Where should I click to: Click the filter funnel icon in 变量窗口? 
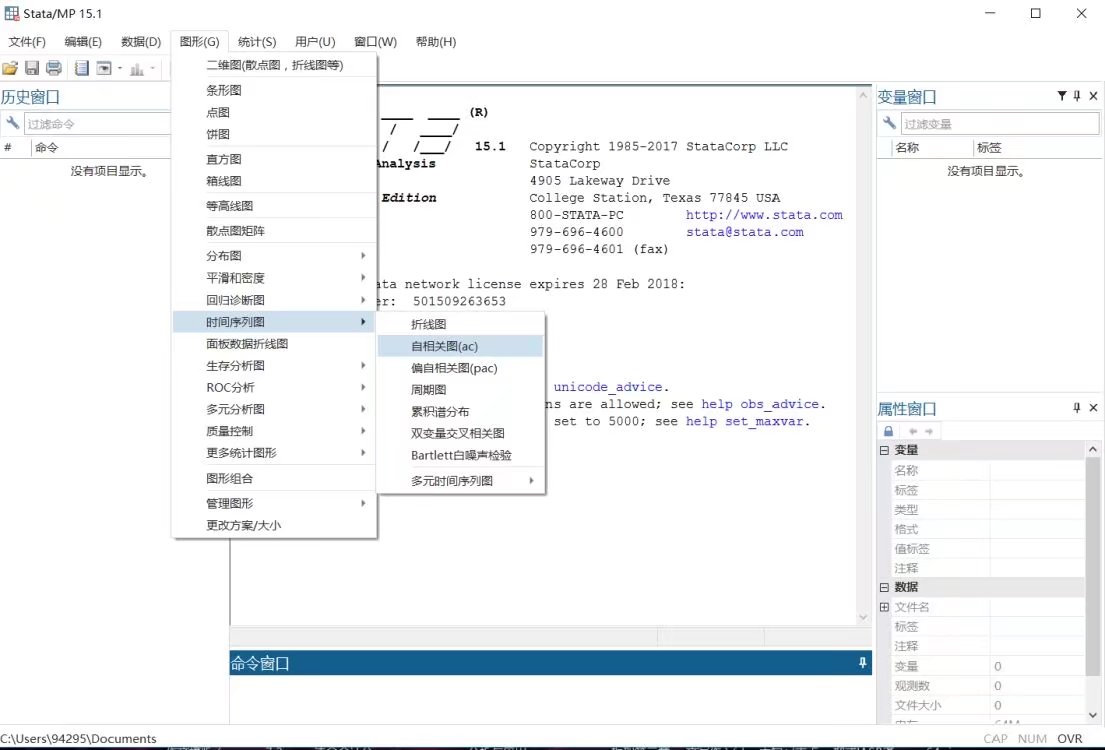point(1061,96)
